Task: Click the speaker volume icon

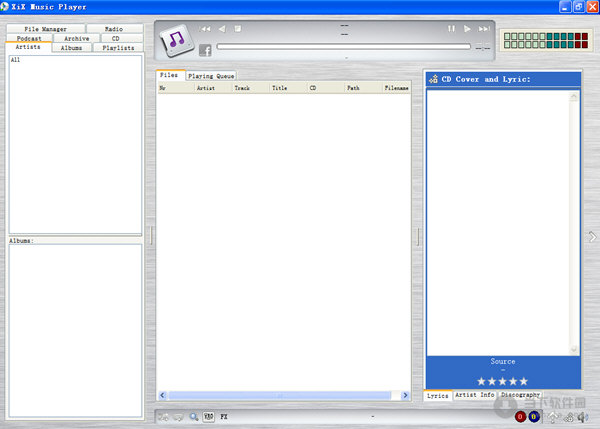Action: pyautogui.click(x=583, y=417)
